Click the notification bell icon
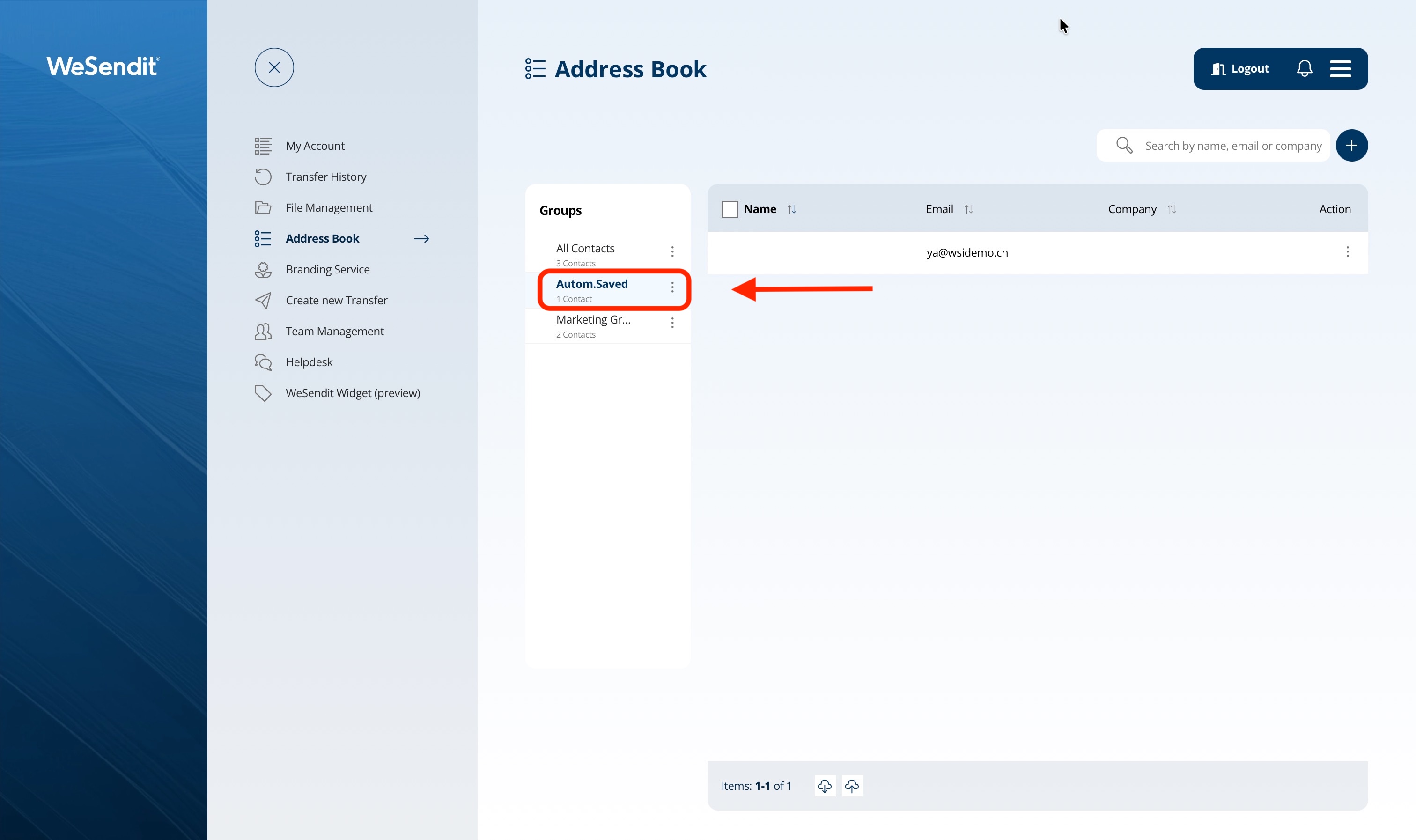Viewport: 1416px width, 840px height. click(1304, 68)
